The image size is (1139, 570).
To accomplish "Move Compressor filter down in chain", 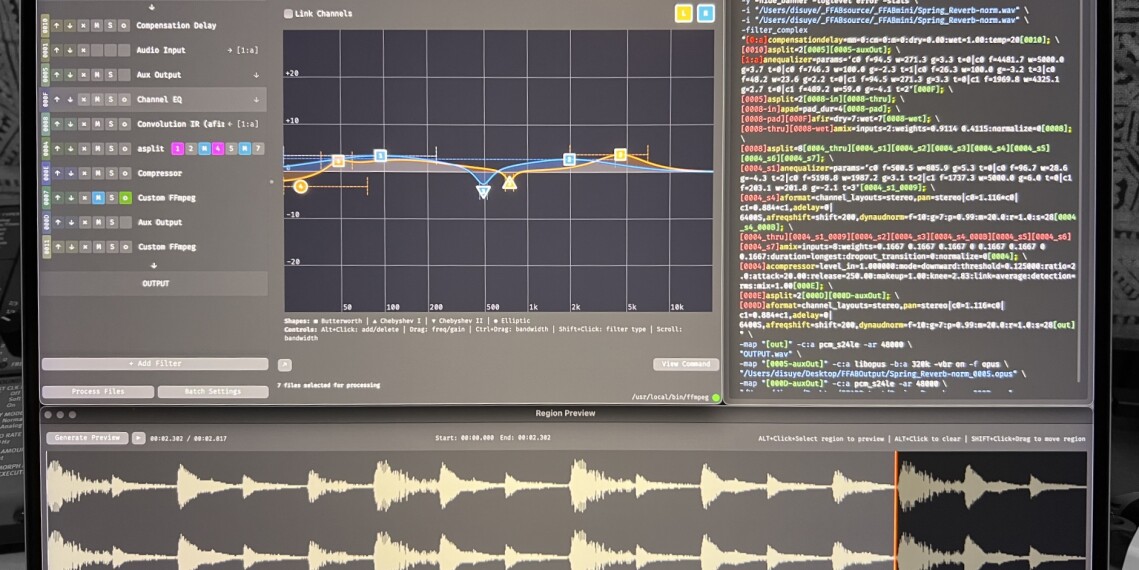I will click(x=70, y=173).
